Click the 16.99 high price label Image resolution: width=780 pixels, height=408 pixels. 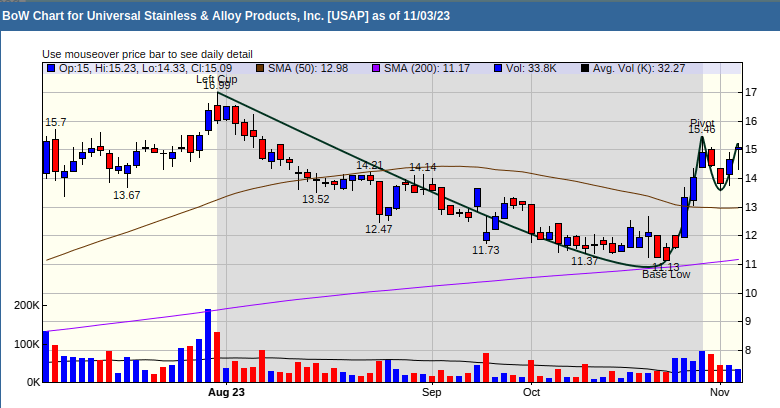[216, 86]
